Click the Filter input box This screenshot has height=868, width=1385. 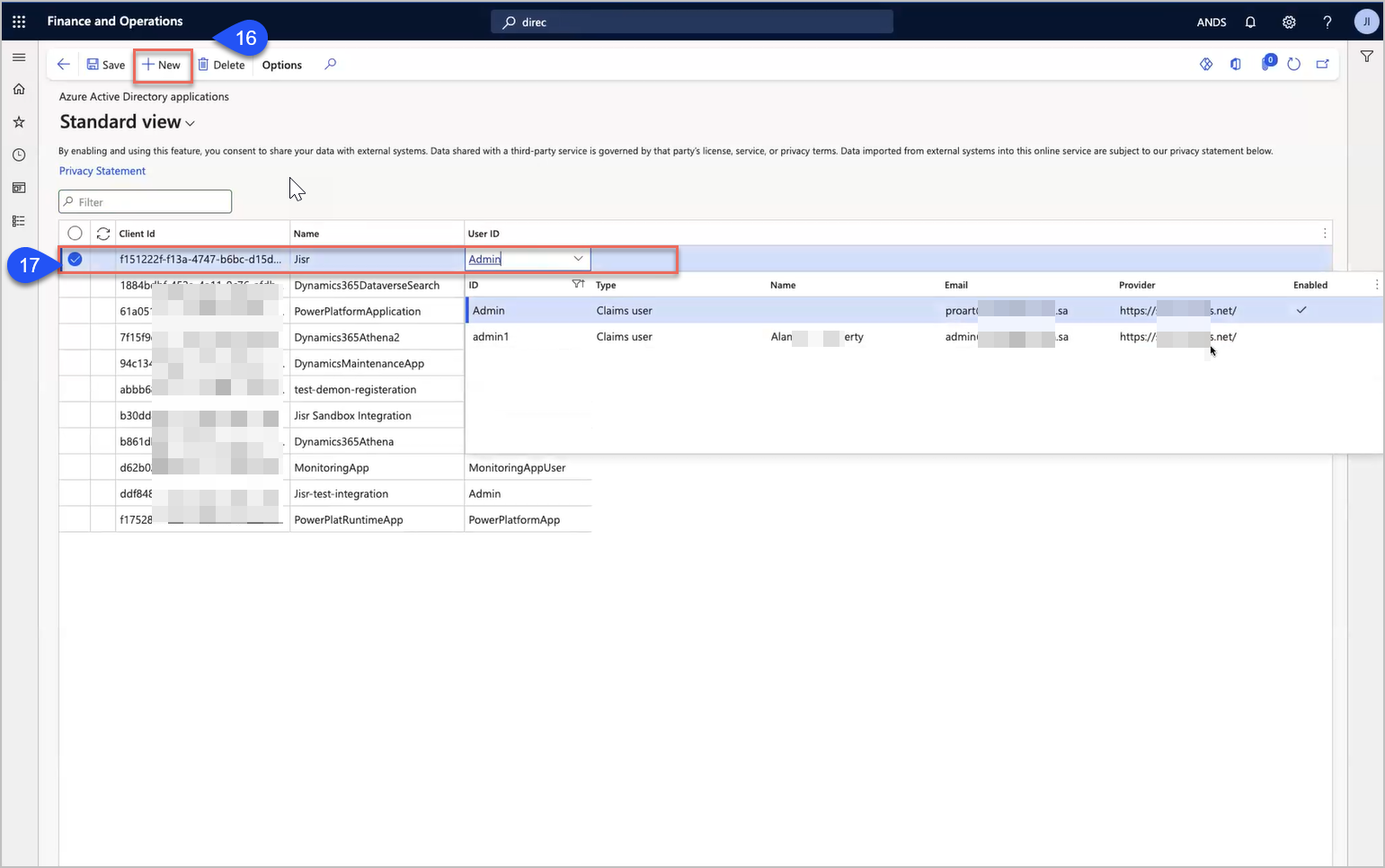pos(146,202)
